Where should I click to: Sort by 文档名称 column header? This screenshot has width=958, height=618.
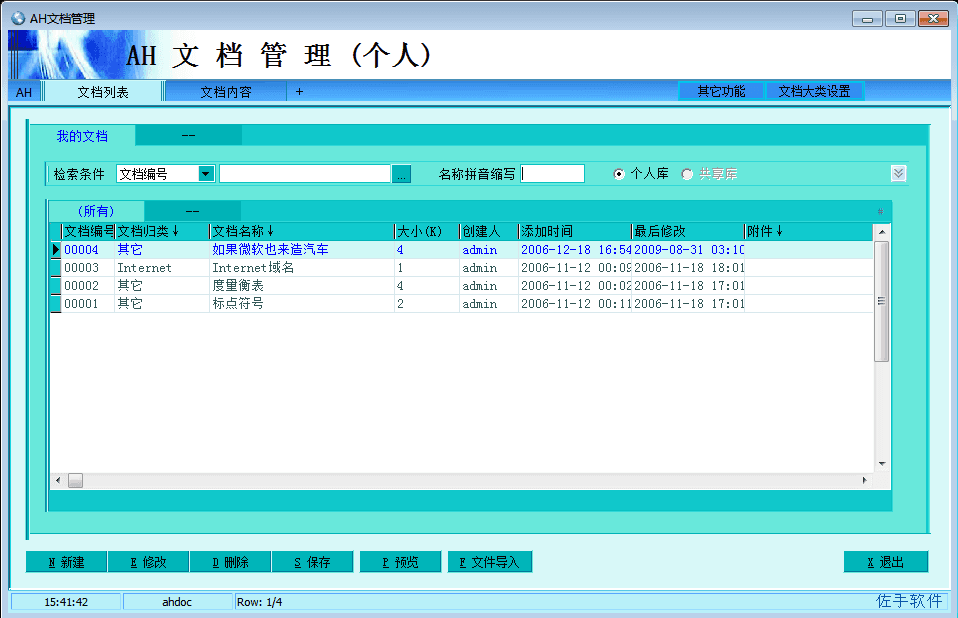click(x=242, y=232)
